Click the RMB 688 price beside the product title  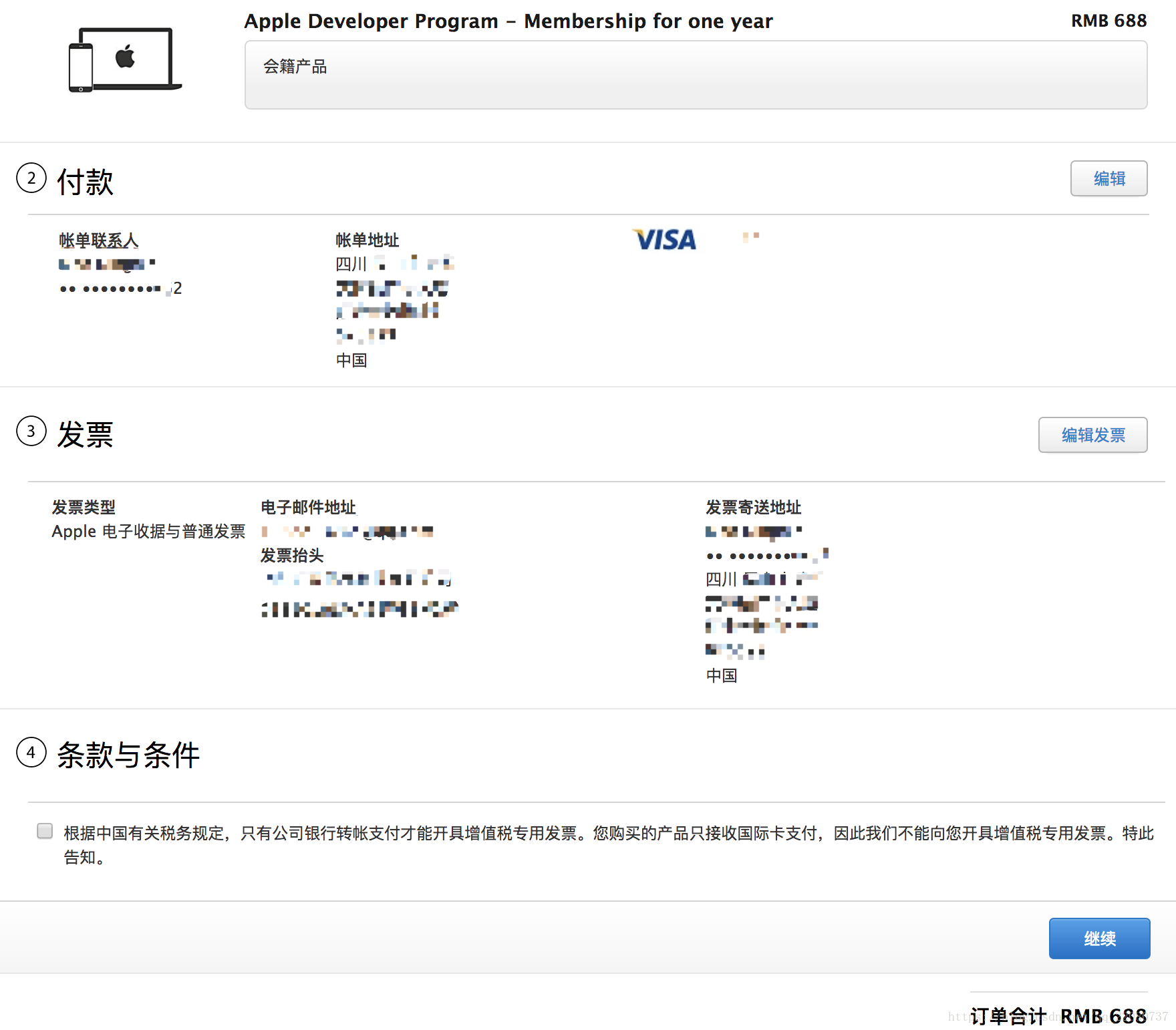[1109, 21]
